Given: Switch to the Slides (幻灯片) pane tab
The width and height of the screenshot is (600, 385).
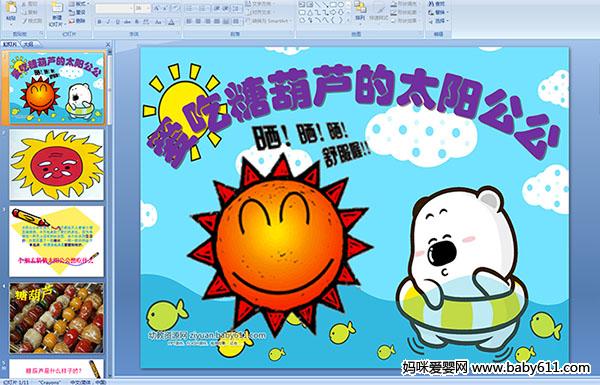Looking at the screenshot, I should (10, 44).
